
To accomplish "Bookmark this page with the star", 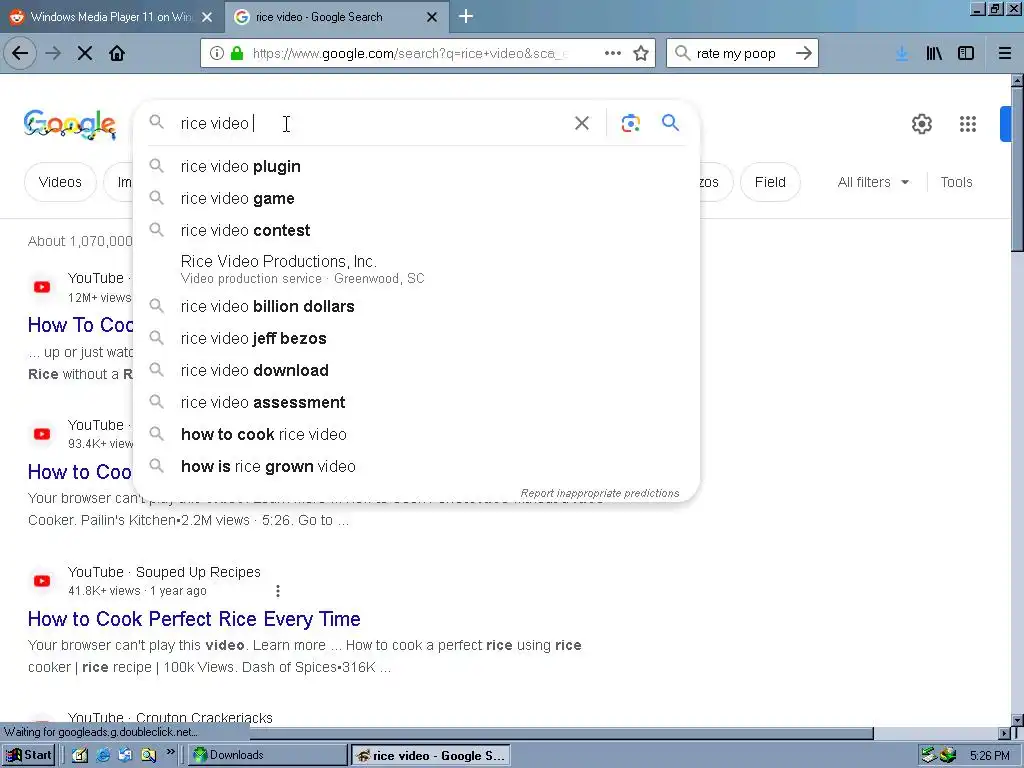I will (x=641, y=53).
